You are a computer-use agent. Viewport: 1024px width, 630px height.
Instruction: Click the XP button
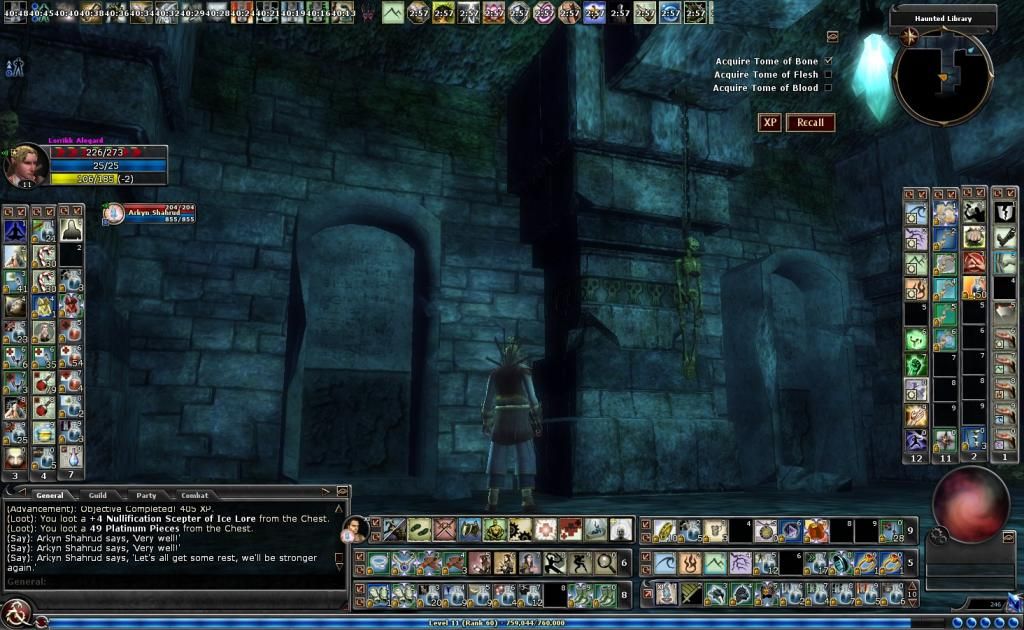769,122
